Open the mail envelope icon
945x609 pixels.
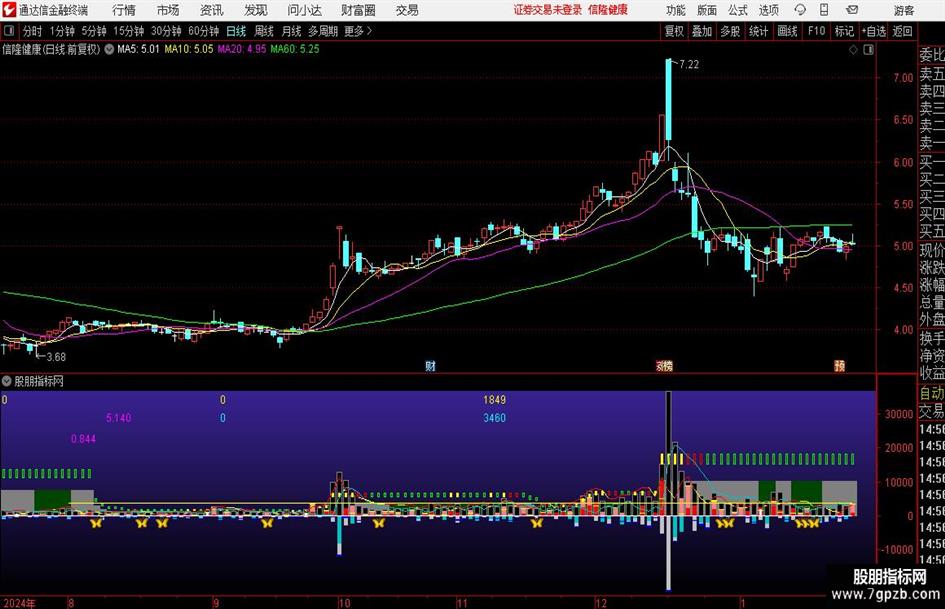coord(852,10)
